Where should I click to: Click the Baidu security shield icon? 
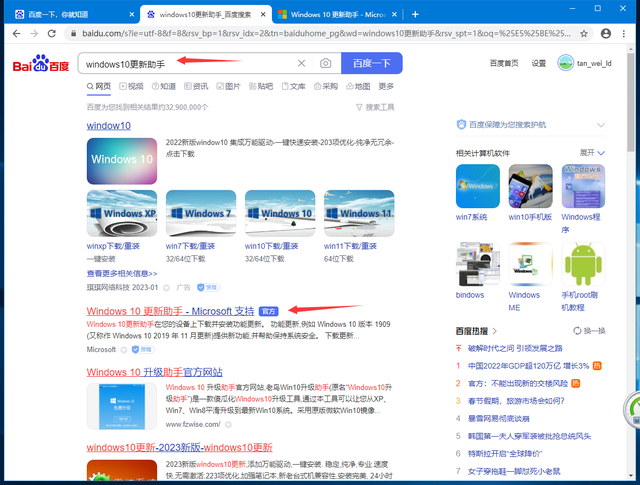[461, 125]
